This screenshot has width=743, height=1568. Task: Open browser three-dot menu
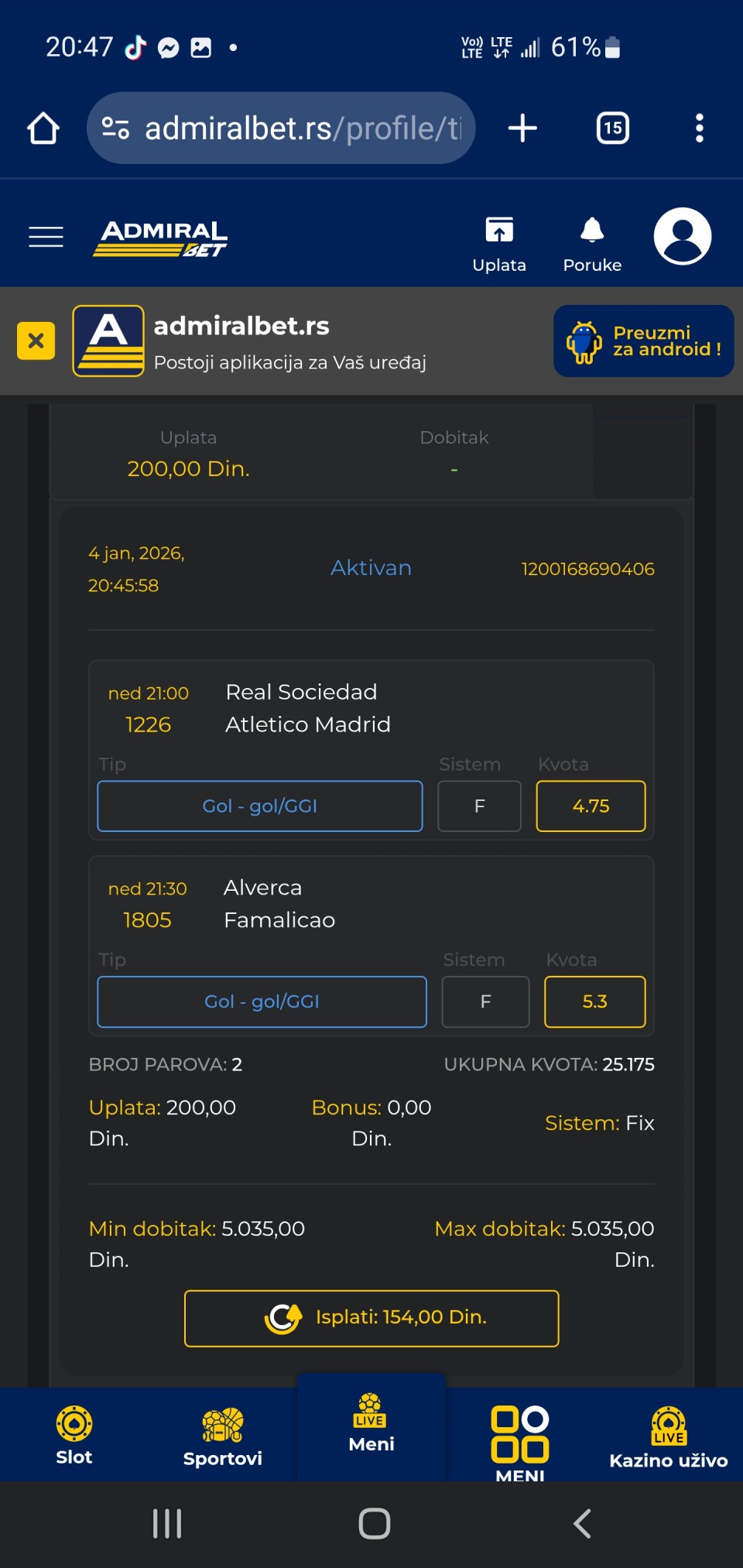coord(699,128)
